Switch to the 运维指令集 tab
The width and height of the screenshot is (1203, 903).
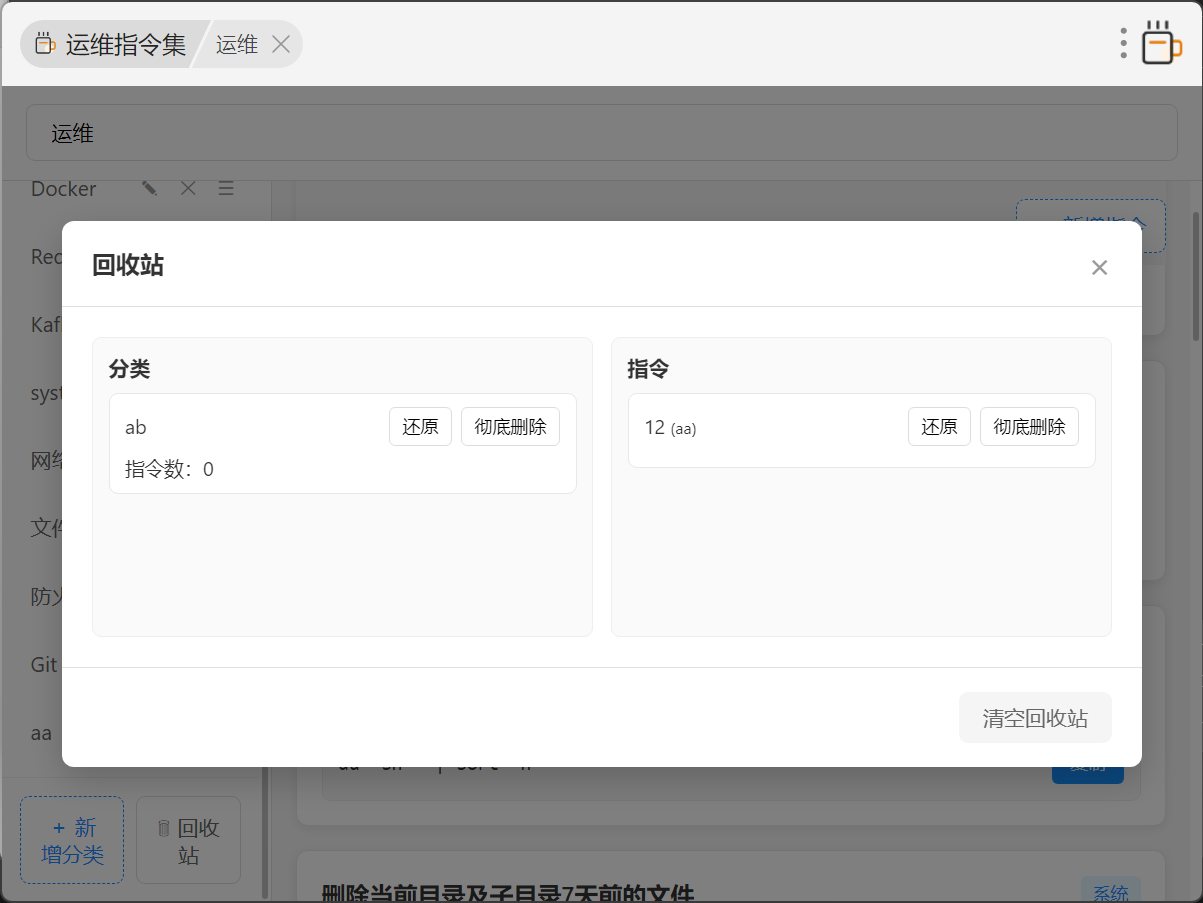coord(112,44)
